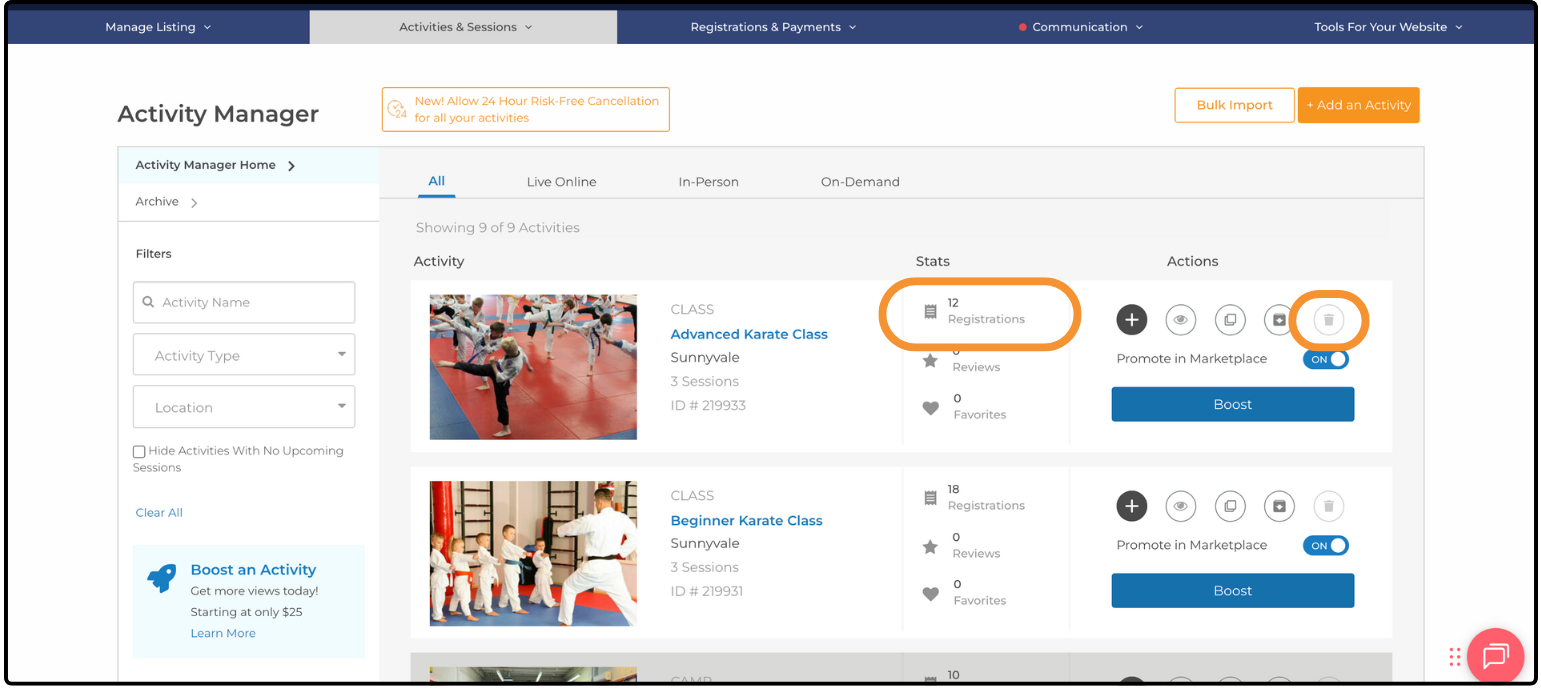Archive the Advanced Karate Class activity
Screen dimensions: 1541x689
point(1279,320)
